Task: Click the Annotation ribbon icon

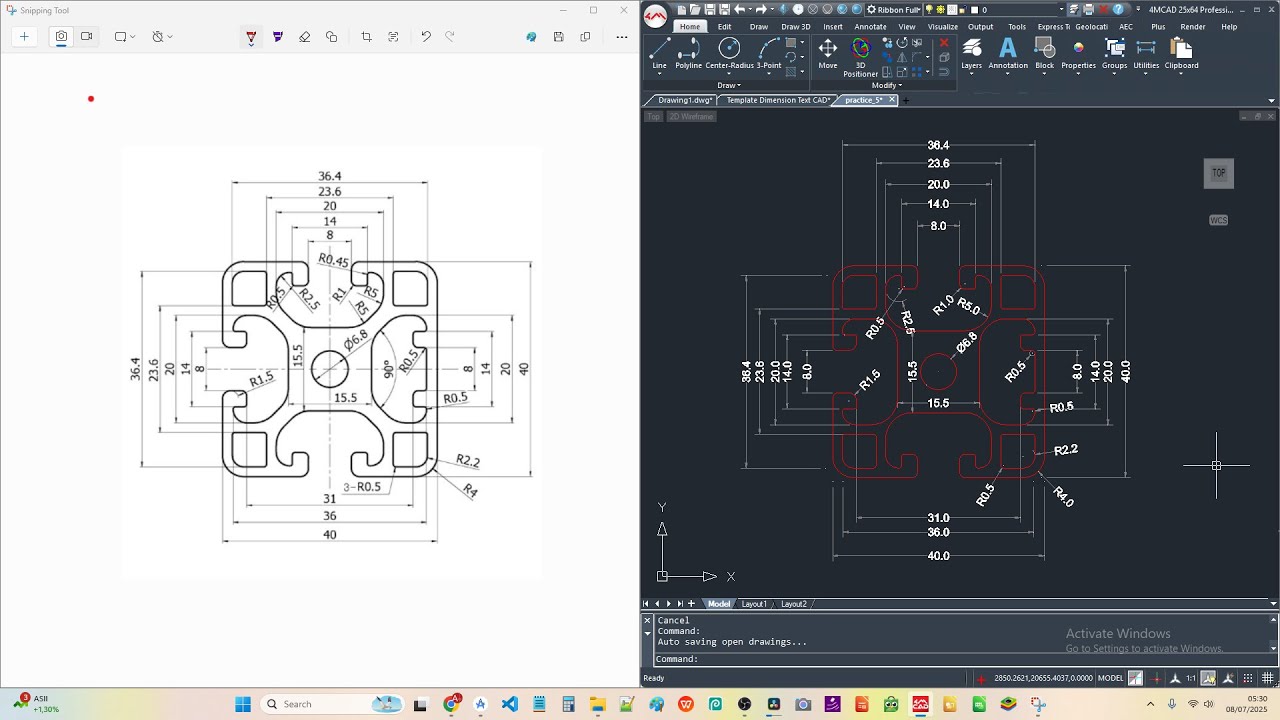Action: pyautogui.click(x=1008, y=54)
